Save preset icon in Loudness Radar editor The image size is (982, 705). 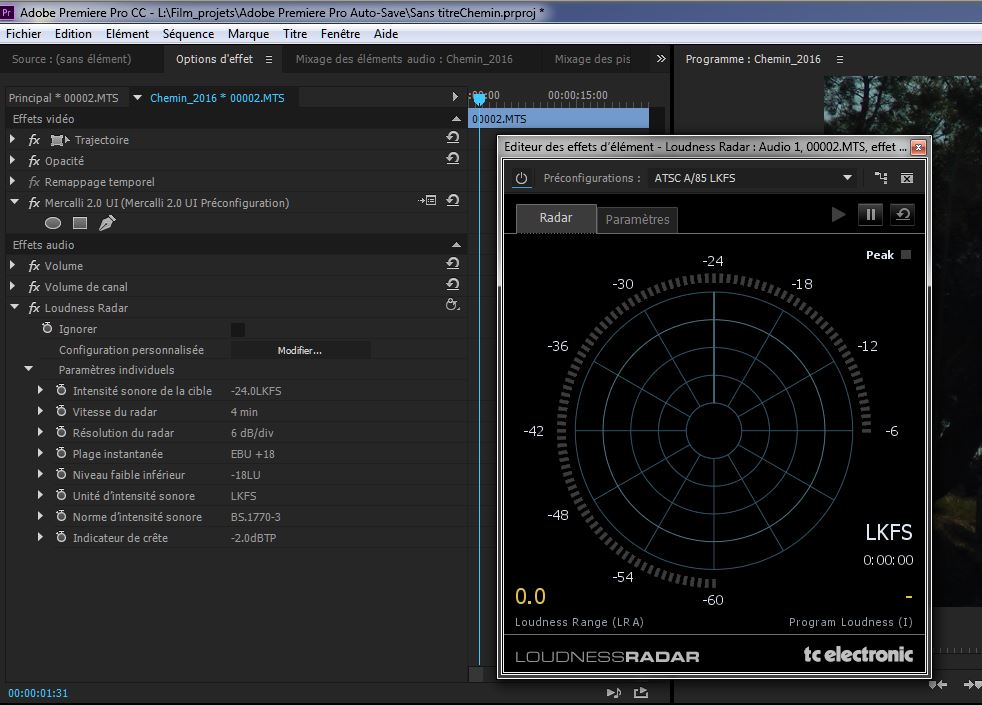[881, 178]
